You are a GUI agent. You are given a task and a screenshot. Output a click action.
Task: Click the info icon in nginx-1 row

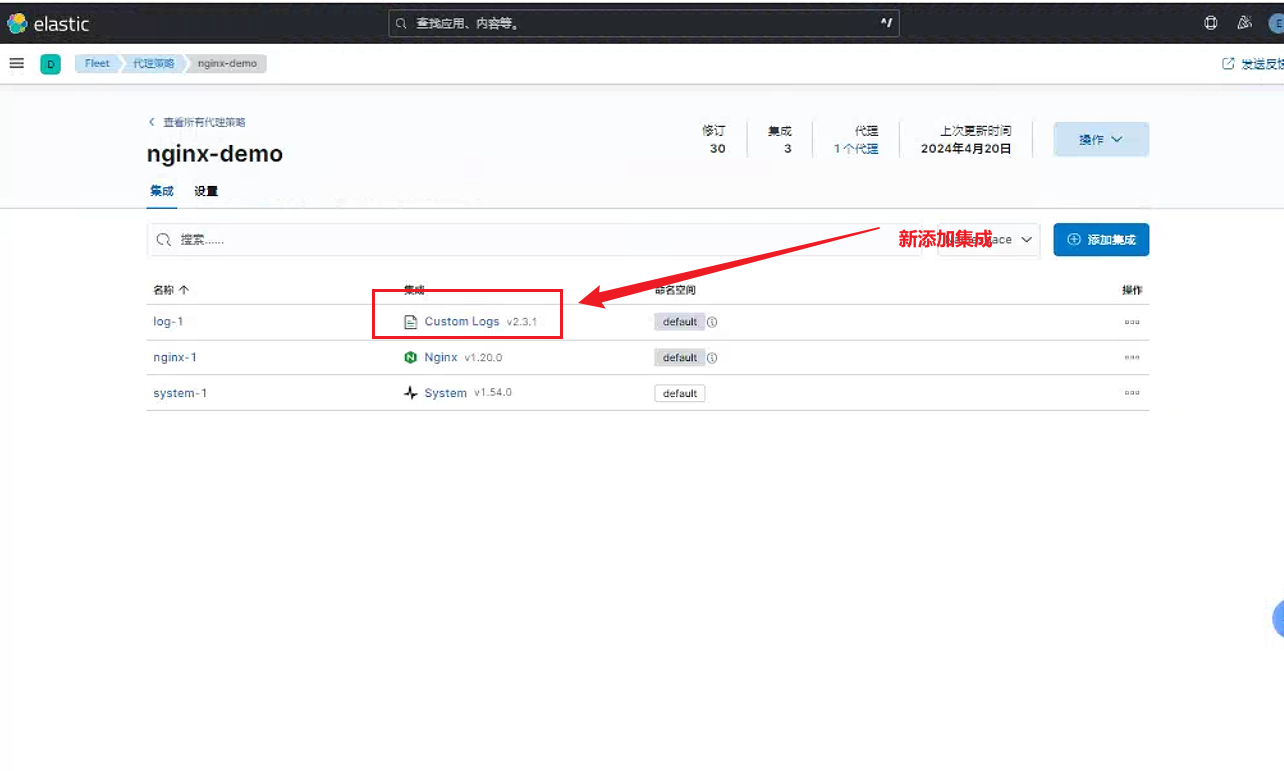pos(712,357)
